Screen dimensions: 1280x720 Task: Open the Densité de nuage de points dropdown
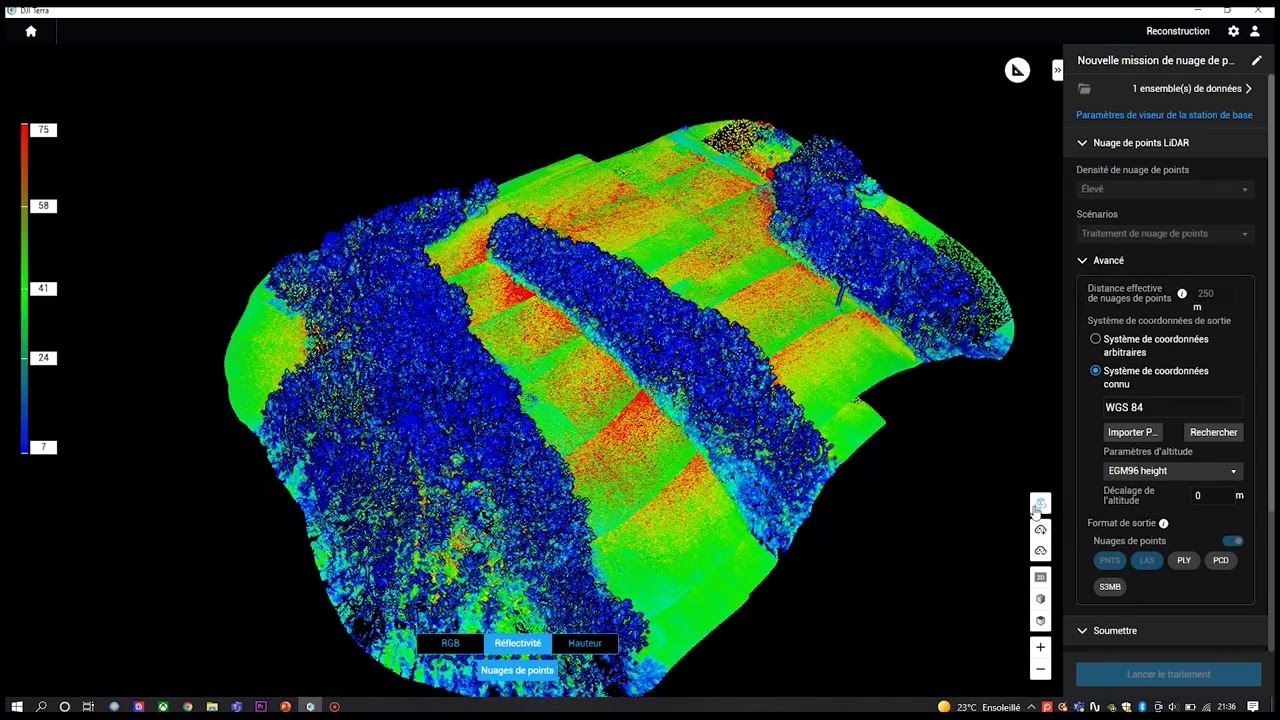click(x=1165, y=189)
